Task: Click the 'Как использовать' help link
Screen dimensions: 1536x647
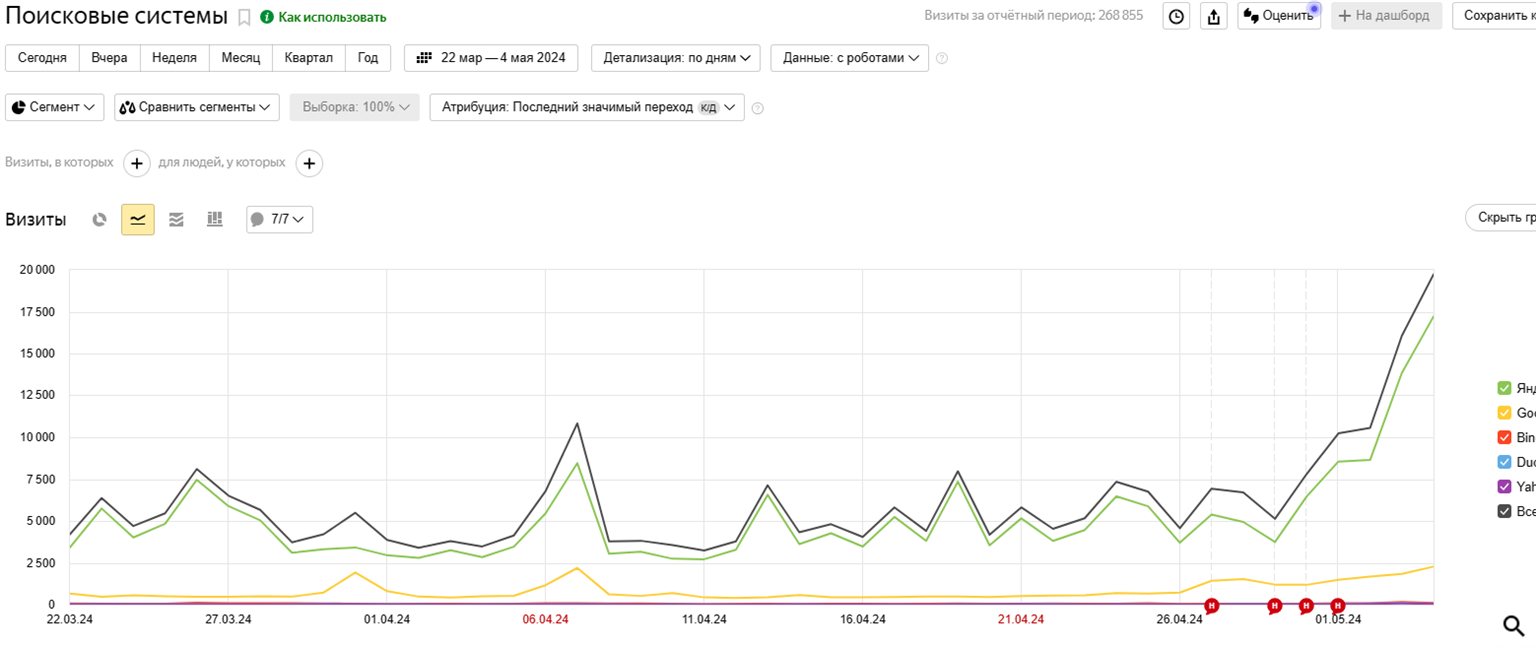Action: (x=331, y=17)
